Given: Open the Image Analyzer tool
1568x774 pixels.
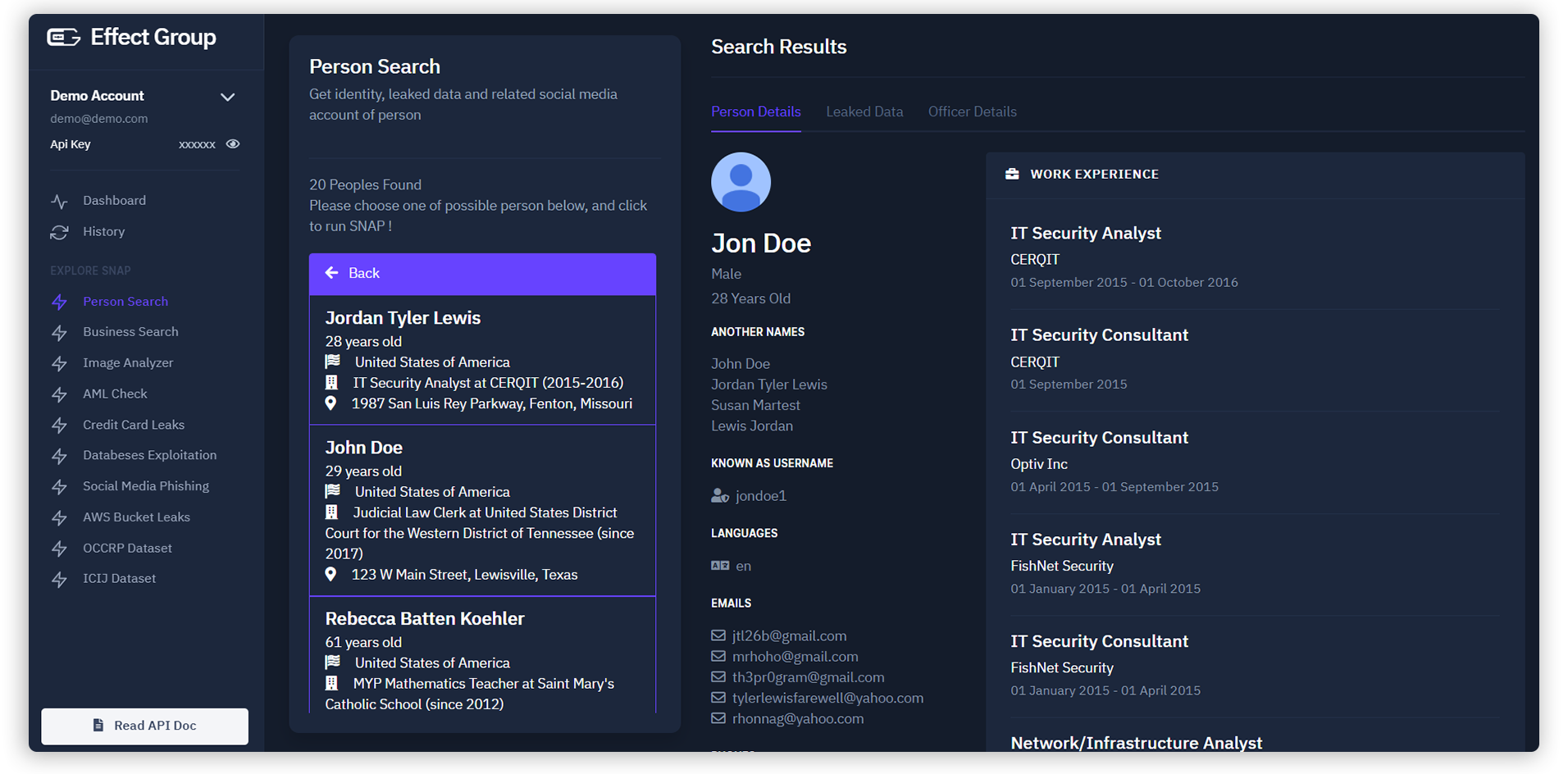Looking at the screenshot, I should [x=128, y=363].
